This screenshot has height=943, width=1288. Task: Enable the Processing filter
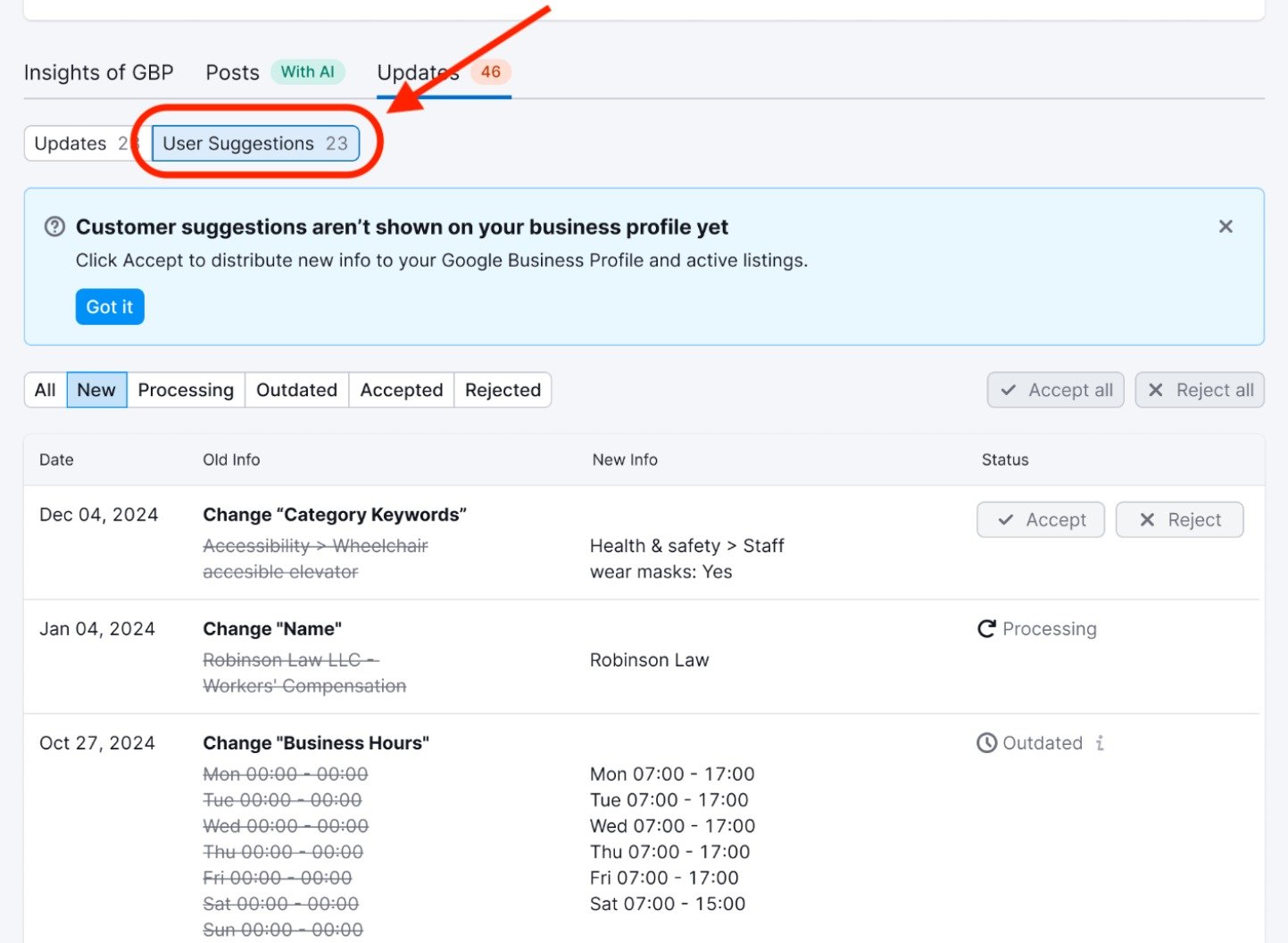pyautogui.click(x=186, y=390)
